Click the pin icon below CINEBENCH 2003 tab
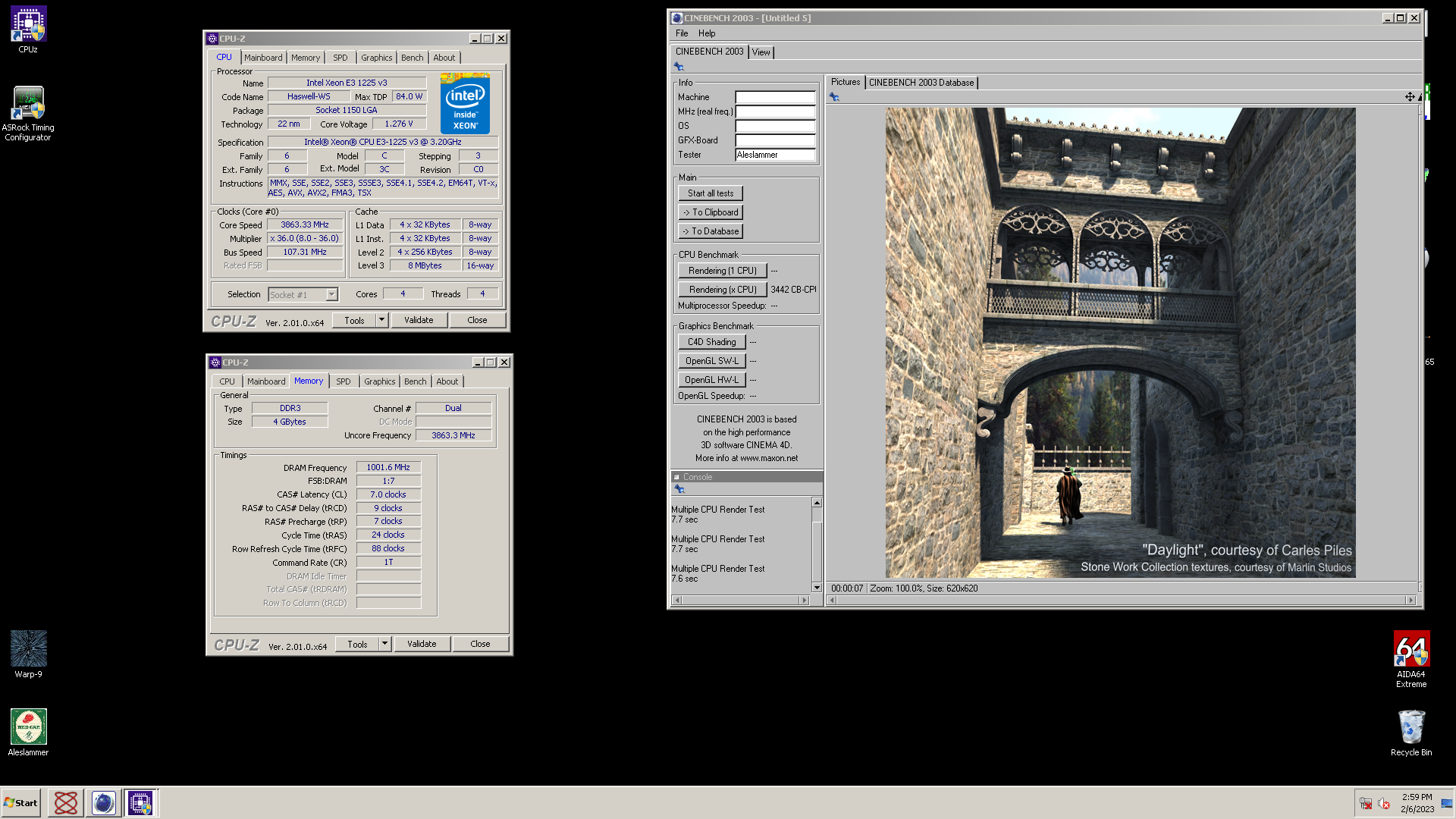Viewport: 1456px width, 819px height. pos(679,67)
